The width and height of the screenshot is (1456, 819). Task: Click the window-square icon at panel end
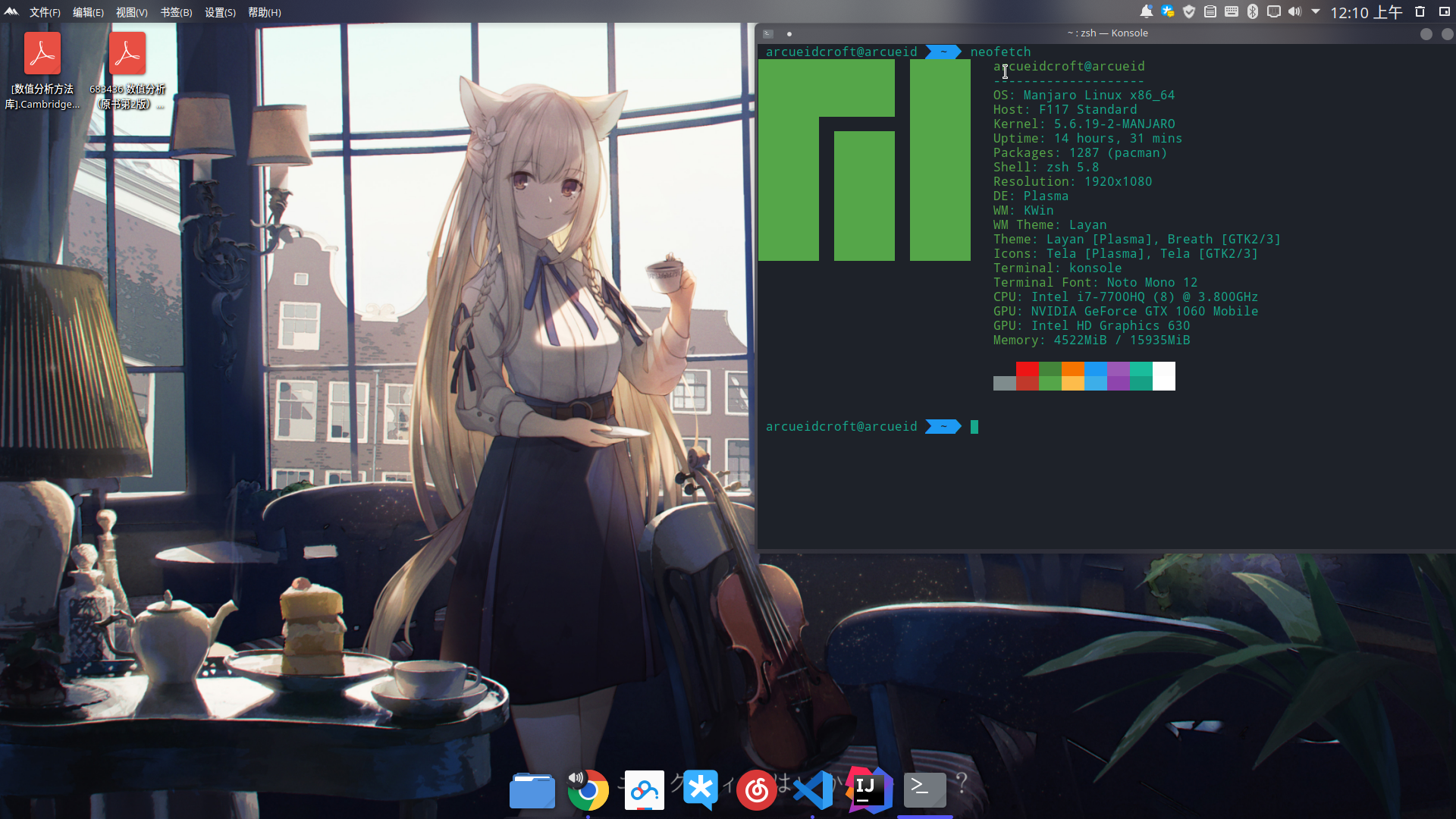coord(1445,11)
